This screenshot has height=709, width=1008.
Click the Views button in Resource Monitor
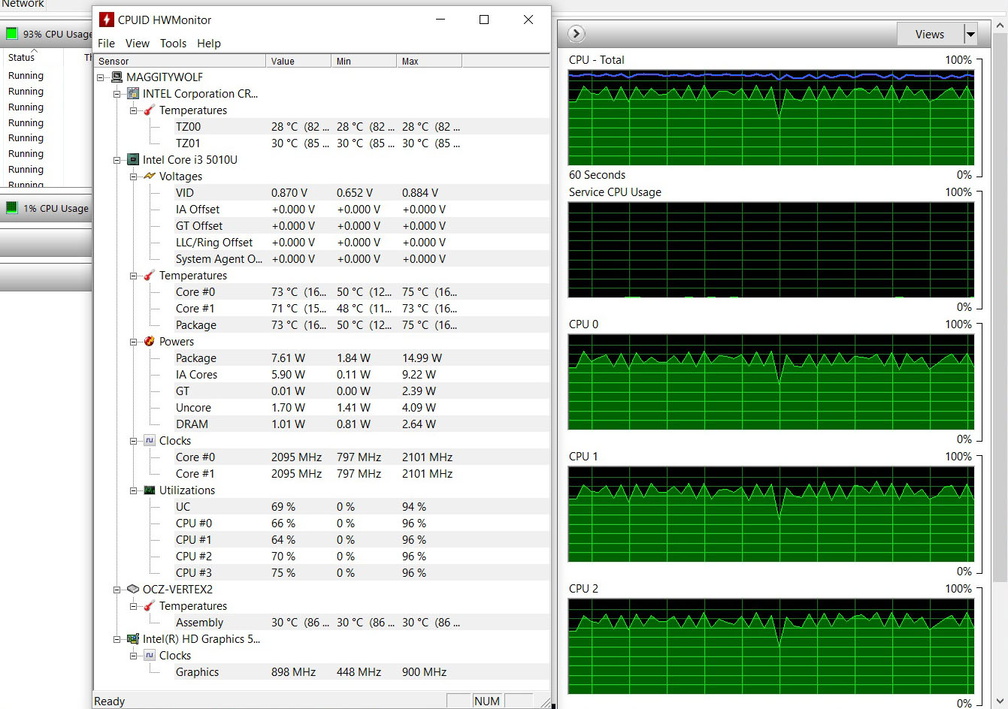930,34
